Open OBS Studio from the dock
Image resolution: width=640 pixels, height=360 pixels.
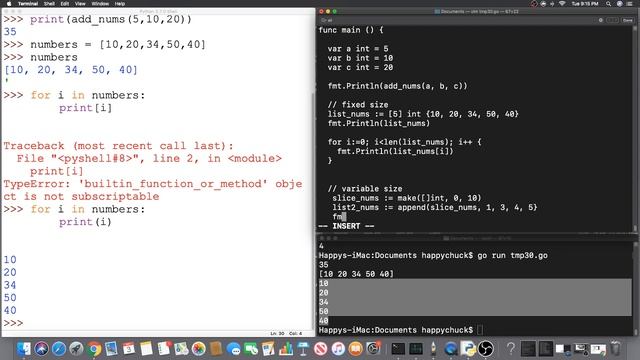[x=486, y=349]
